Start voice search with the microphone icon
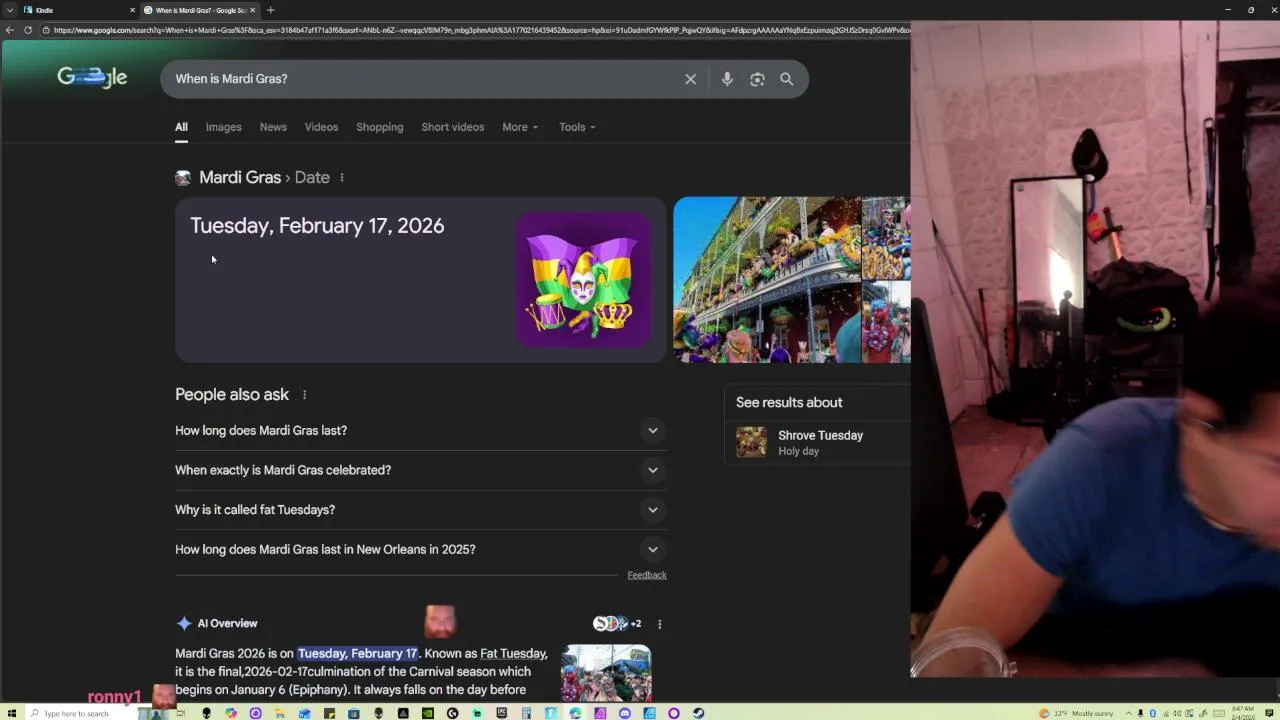Screen dimensions: 1280x720 (727, 79)
